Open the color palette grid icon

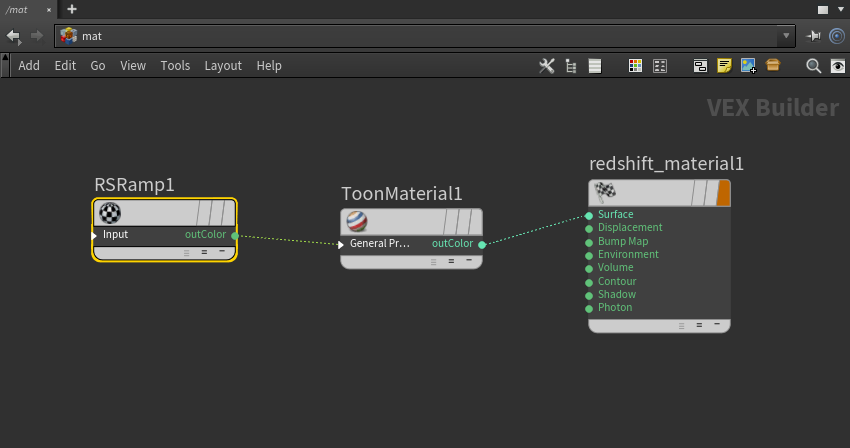[635, 66]
